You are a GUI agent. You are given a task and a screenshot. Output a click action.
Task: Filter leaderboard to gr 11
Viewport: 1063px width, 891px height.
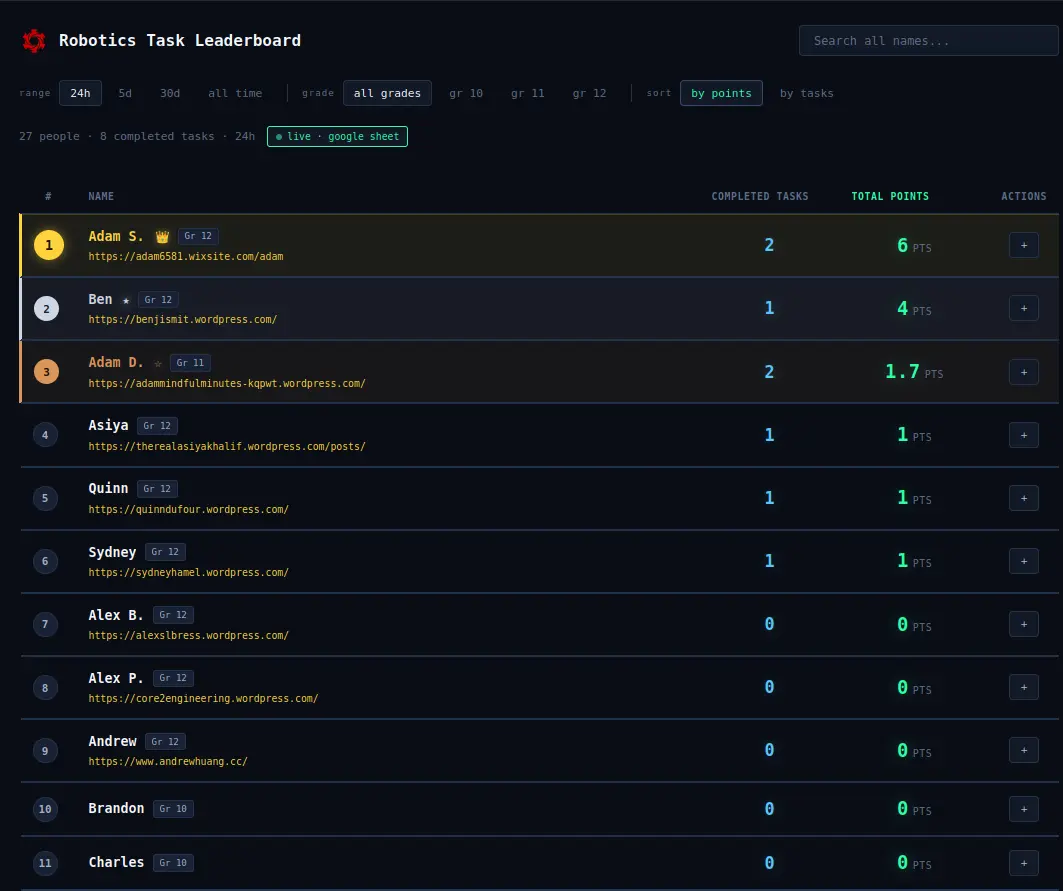click(x=528, y=93)
